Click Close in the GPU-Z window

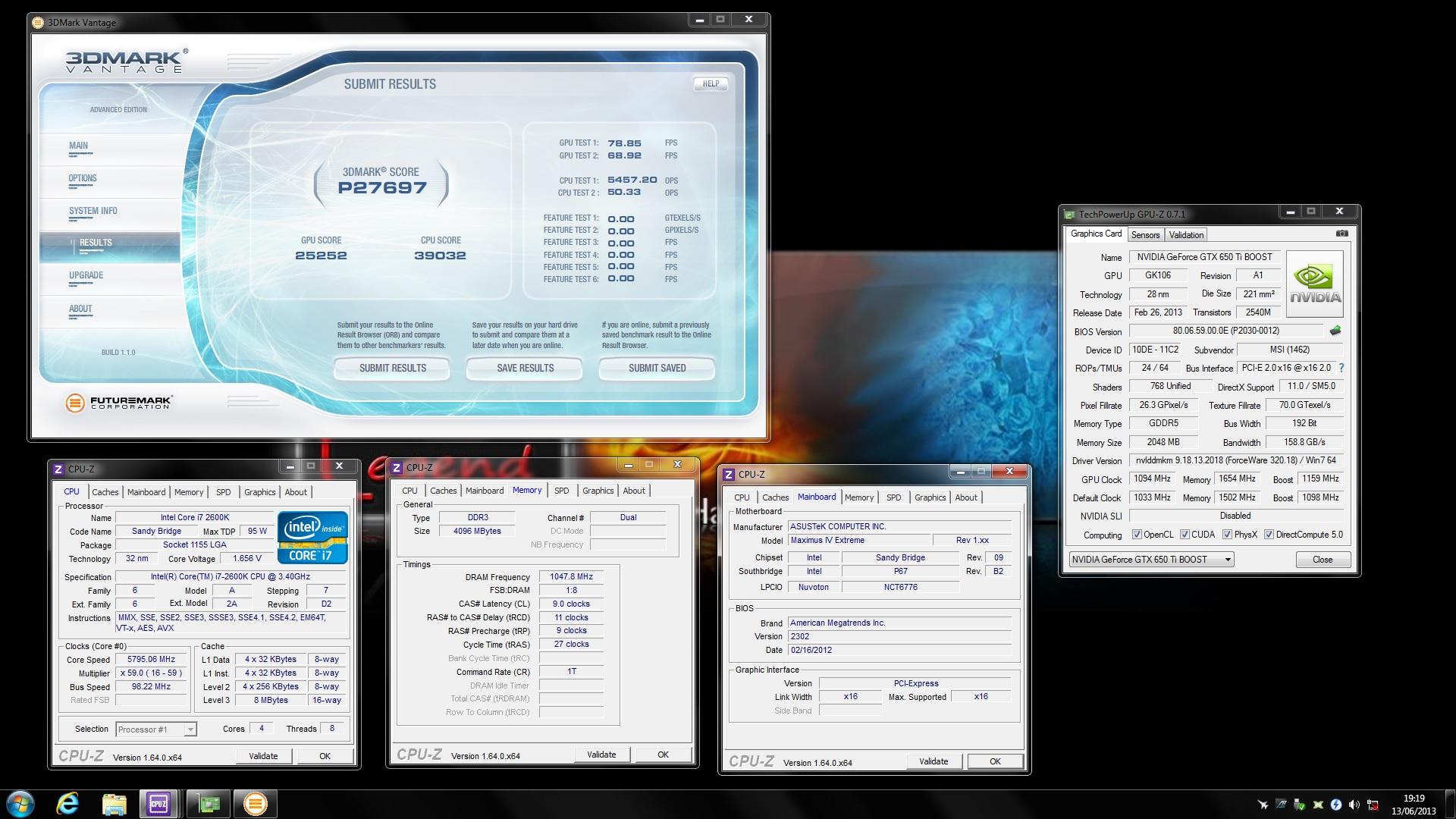point(1323,560)
